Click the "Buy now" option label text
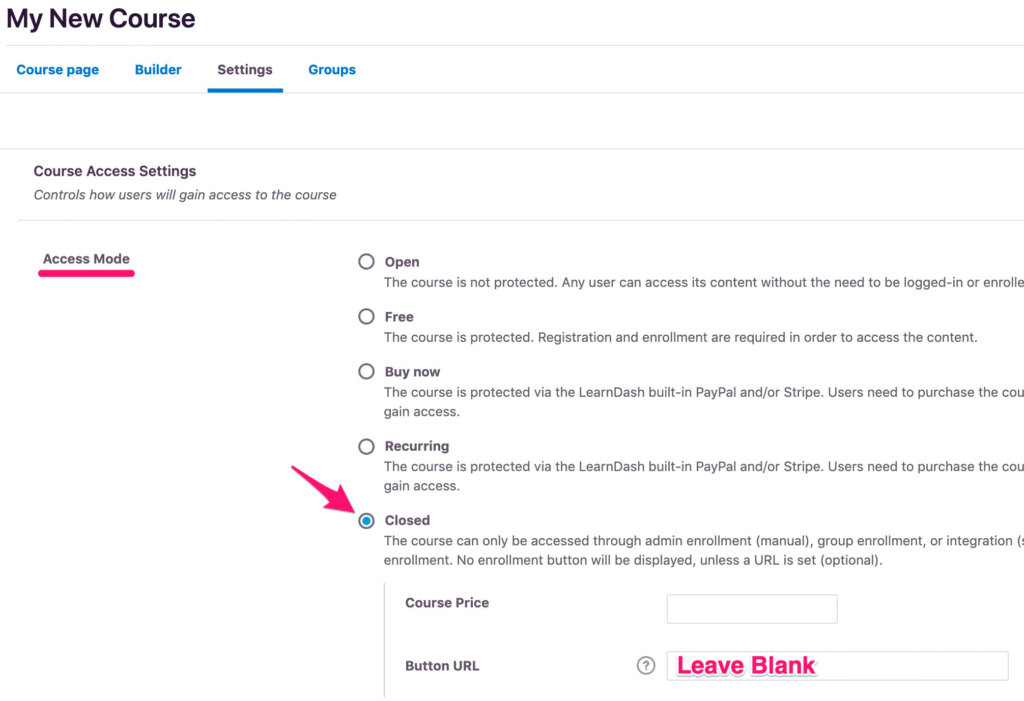Image resolution: width=1024 pixels, height=701 pixels. pyautogui.click(x=412, y=372)
